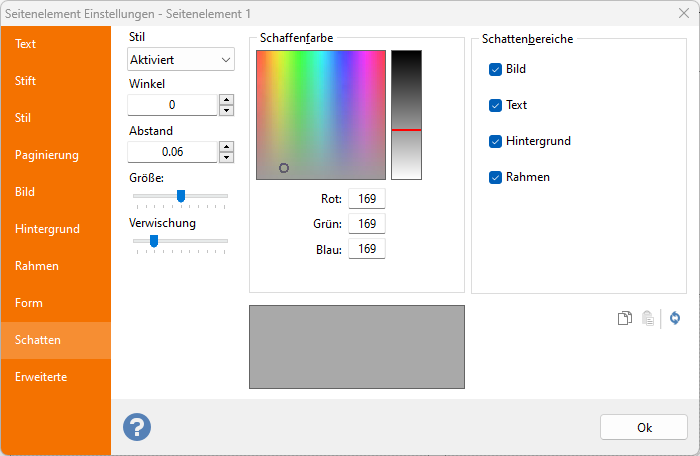Screen dimensions: 700x456
Task: Uncheck the Text shadow area checkbox
Action: [495, 106]
